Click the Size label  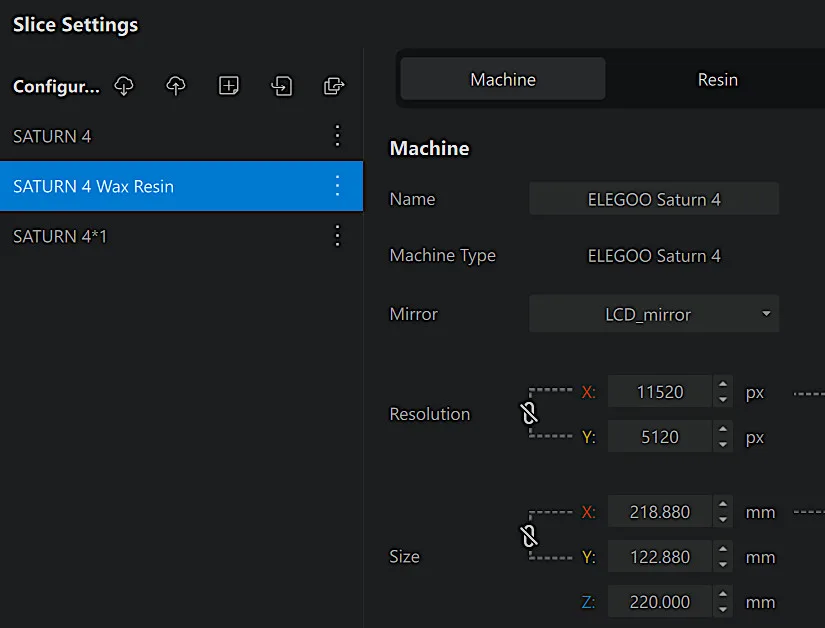[404, 556]
